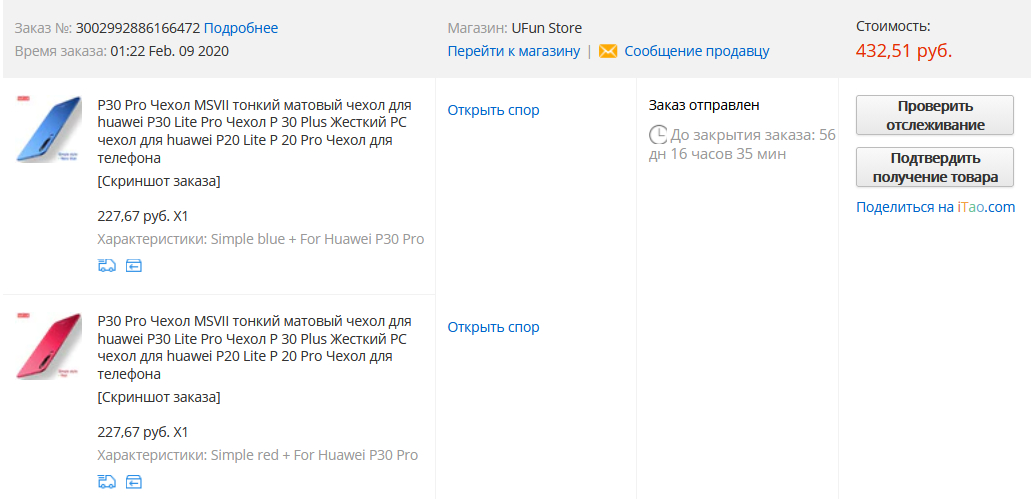This screenshot has height=499, width=1033.
Task: Open Скриншот заказа for the blue case
Action: point(159,181)
